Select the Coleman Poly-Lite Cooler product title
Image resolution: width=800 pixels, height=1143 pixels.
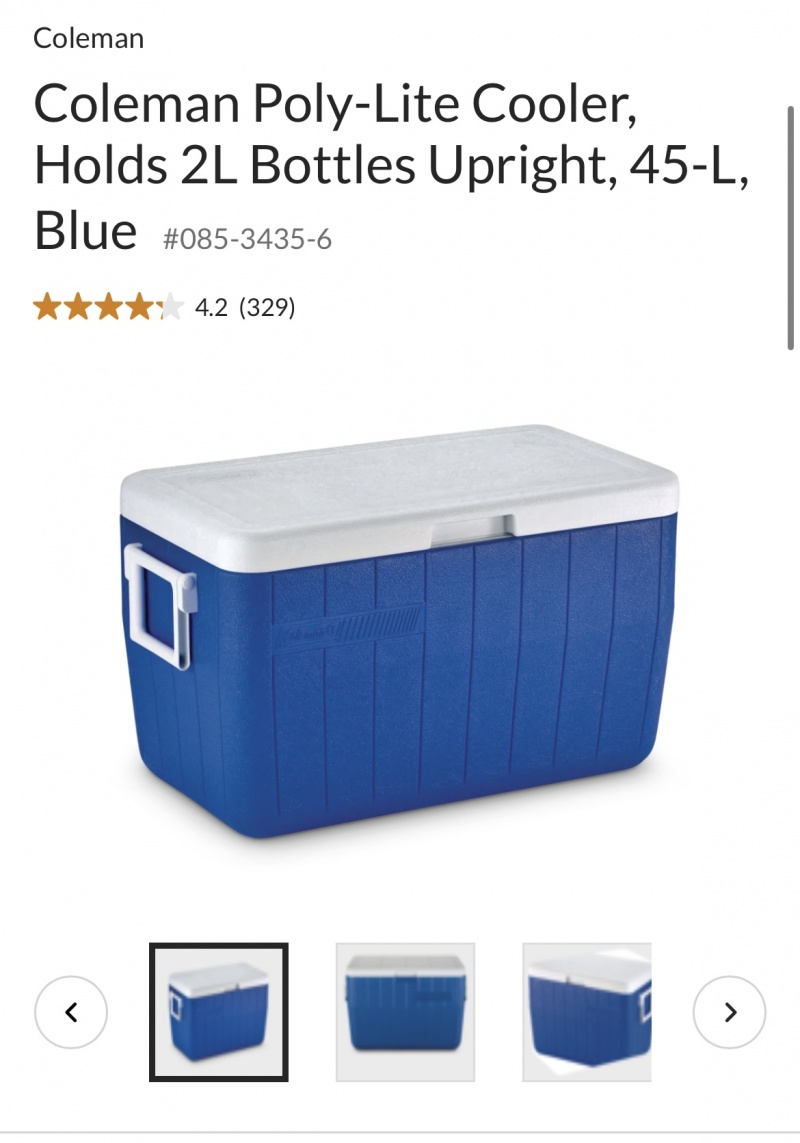pyautogui.click(x=392, y=166)
